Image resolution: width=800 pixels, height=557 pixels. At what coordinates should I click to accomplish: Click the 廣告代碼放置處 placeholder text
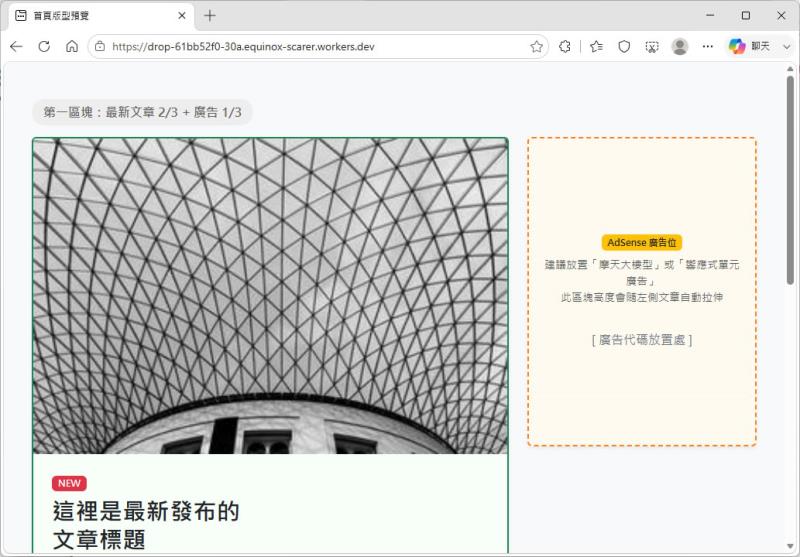tap(642, 340)
